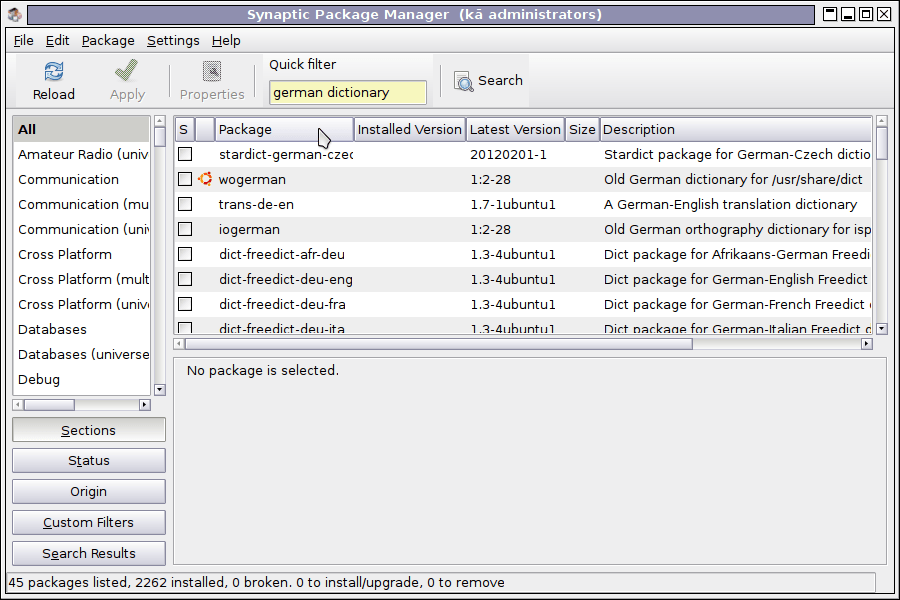
Task: Click 'Old German orthography dictionary' description
Action: 738,229
